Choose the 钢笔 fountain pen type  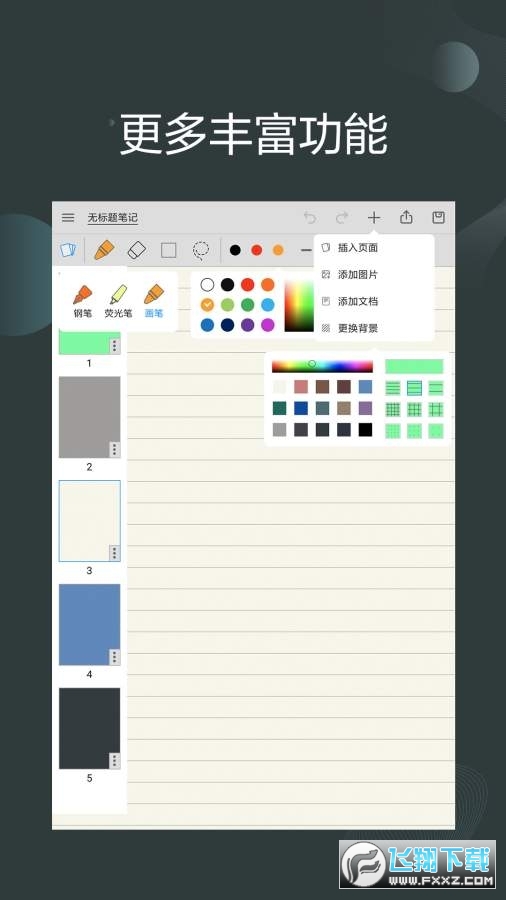click(x=83, y=301)
